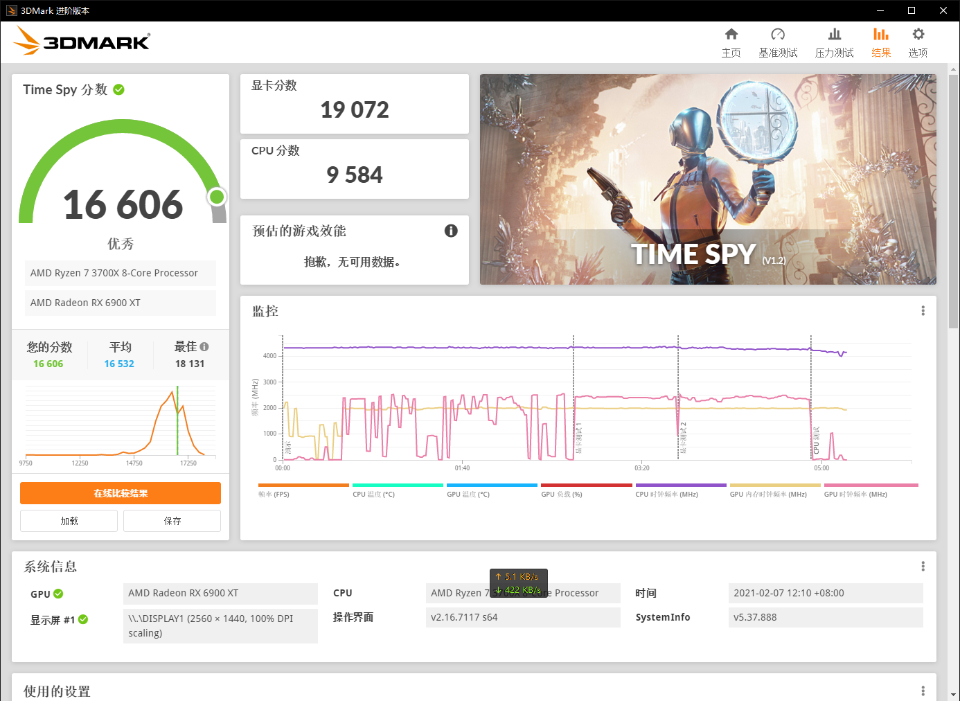The width and height of the screenshot is (960, 701).
Task: Click the CPU field in 系统信息
Action: 523,593
